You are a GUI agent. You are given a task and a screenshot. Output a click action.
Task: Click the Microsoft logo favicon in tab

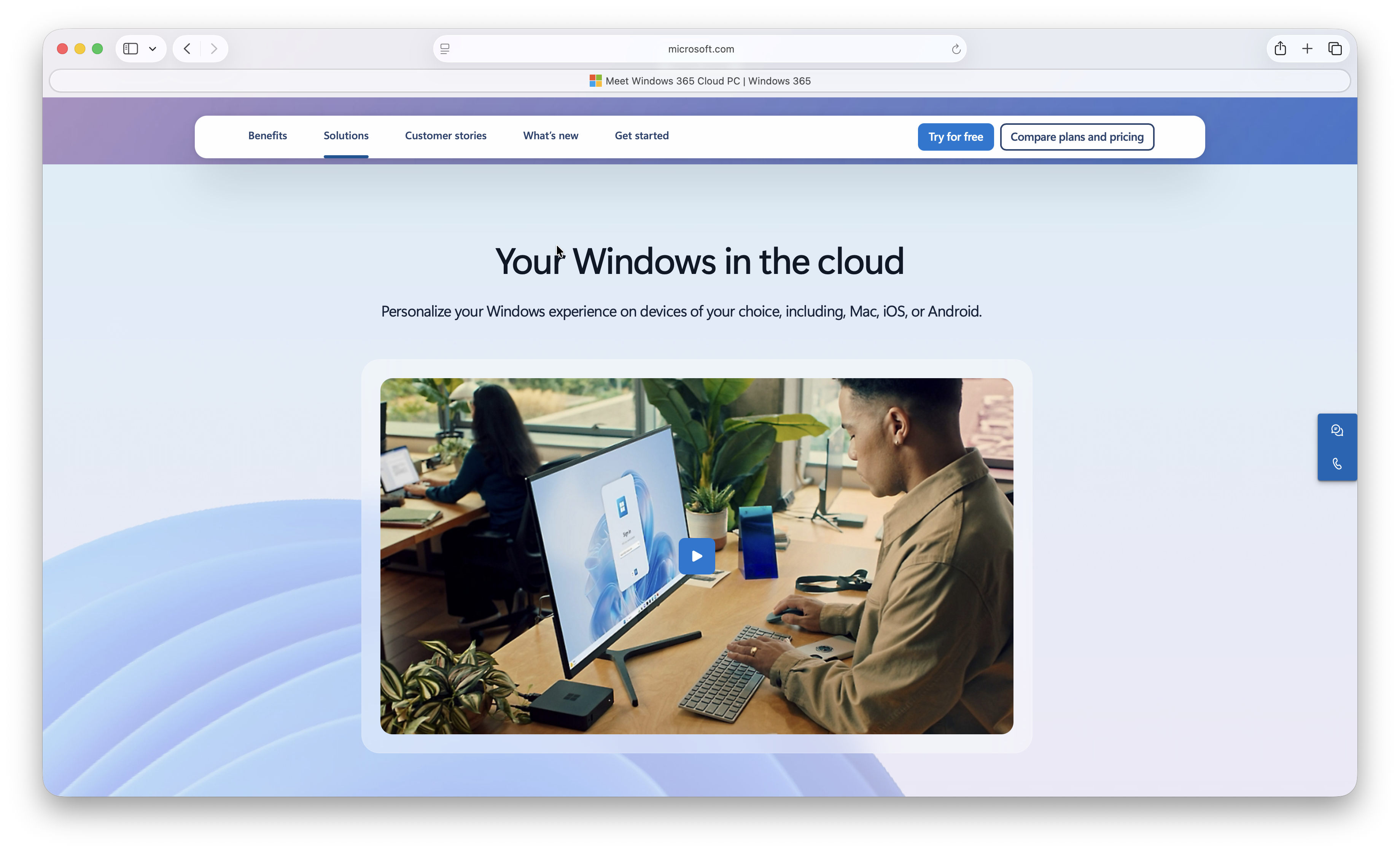[x=595, y=81]
